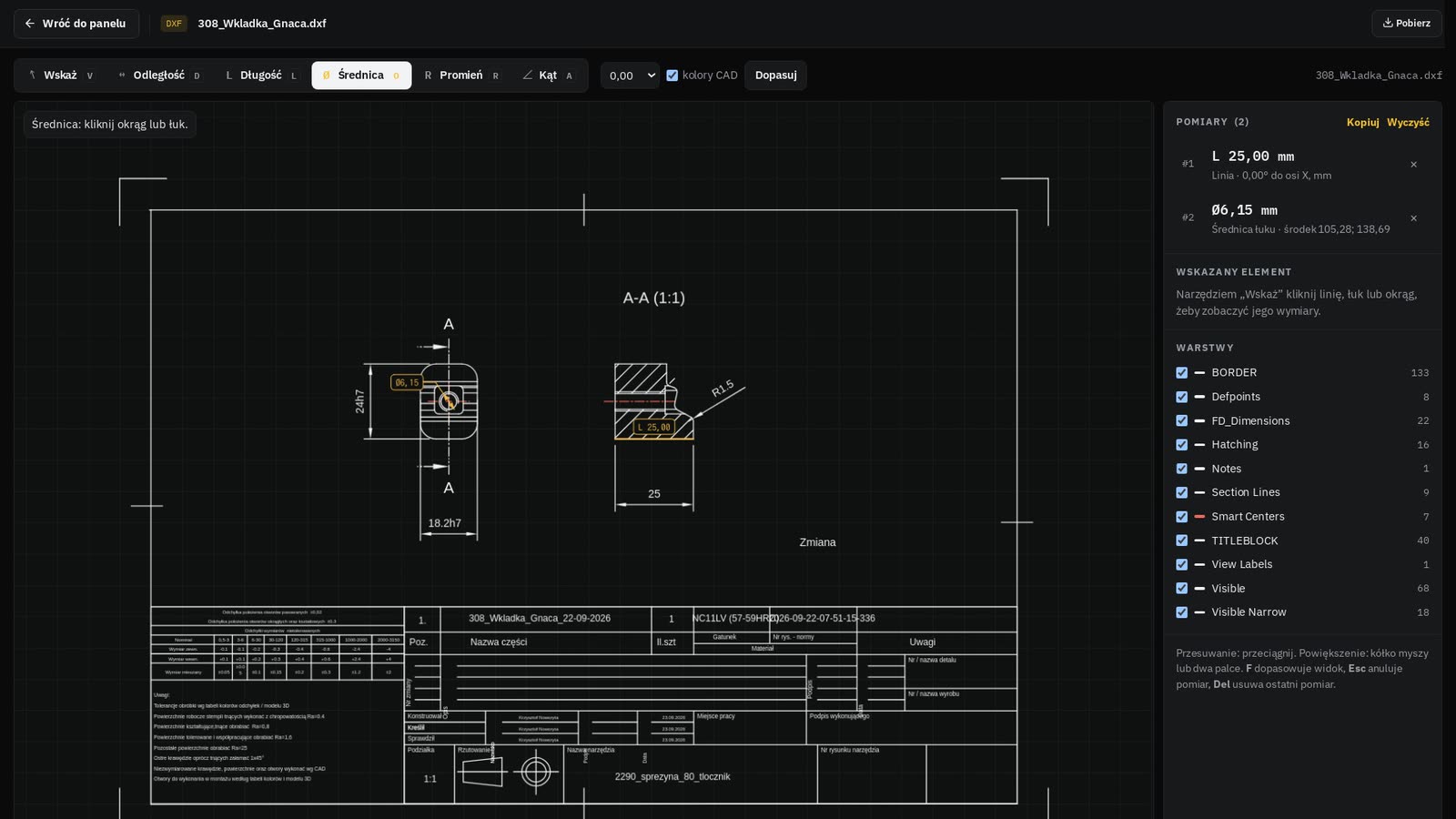The width and height of the screenshot is (1456, 819).
Task: Click the DXF file type badge
Action: [x=174, y=24]
